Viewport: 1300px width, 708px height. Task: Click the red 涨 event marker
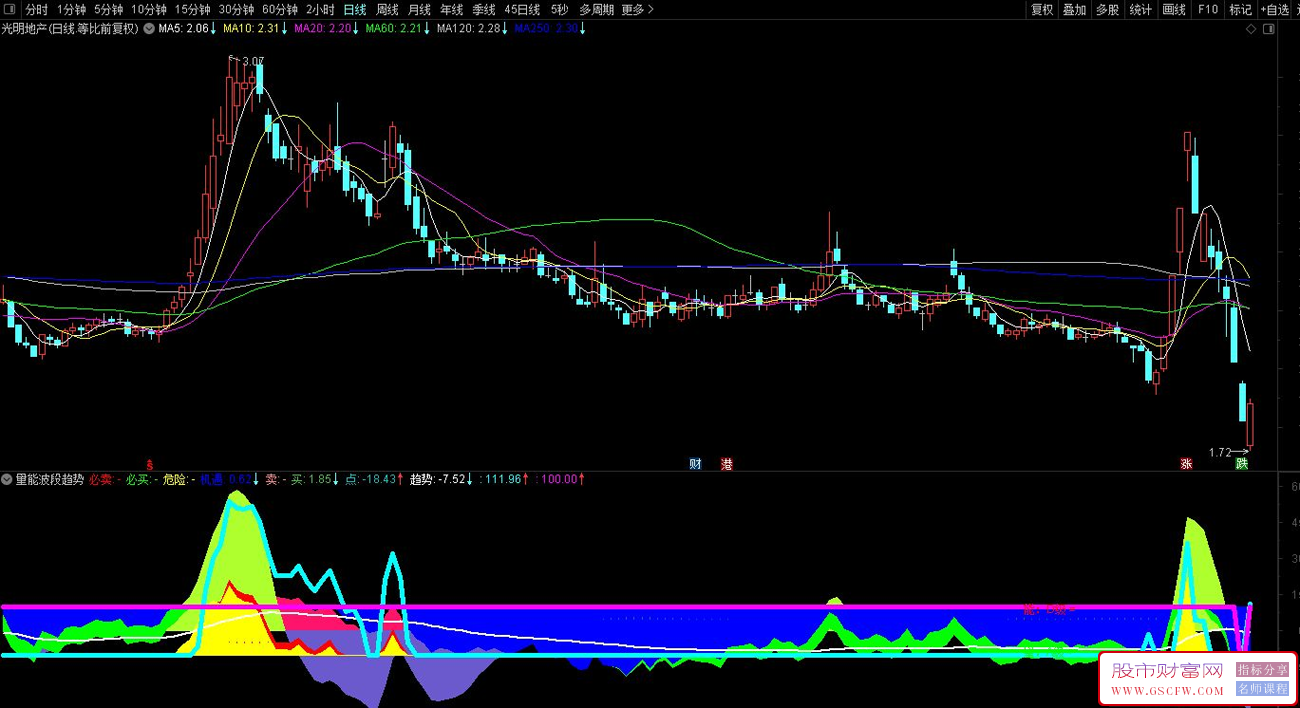(1186, 464)
